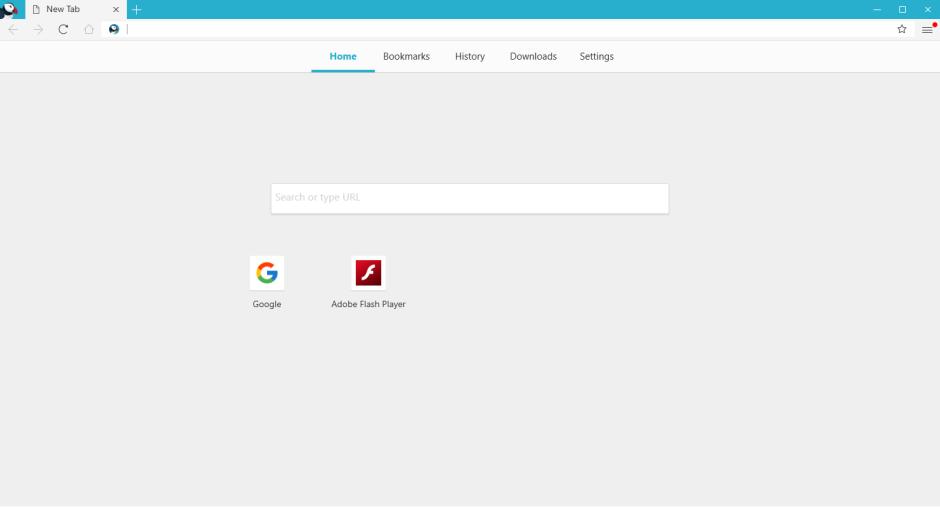Close the New Tab tab
The width and height of the screenshot is (940, 507).
(116, 10)
